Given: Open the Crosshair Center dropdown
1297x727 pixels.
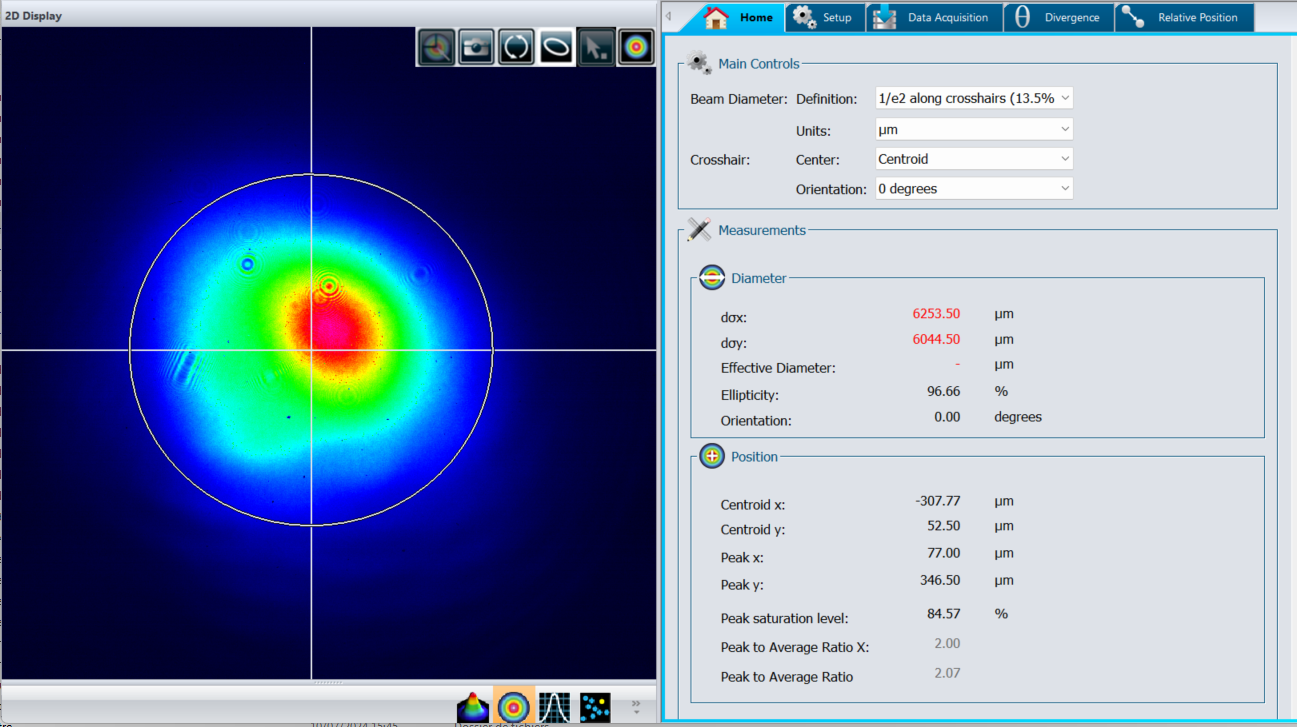Looking at the screenshot, I should click(x=973, y=159).
